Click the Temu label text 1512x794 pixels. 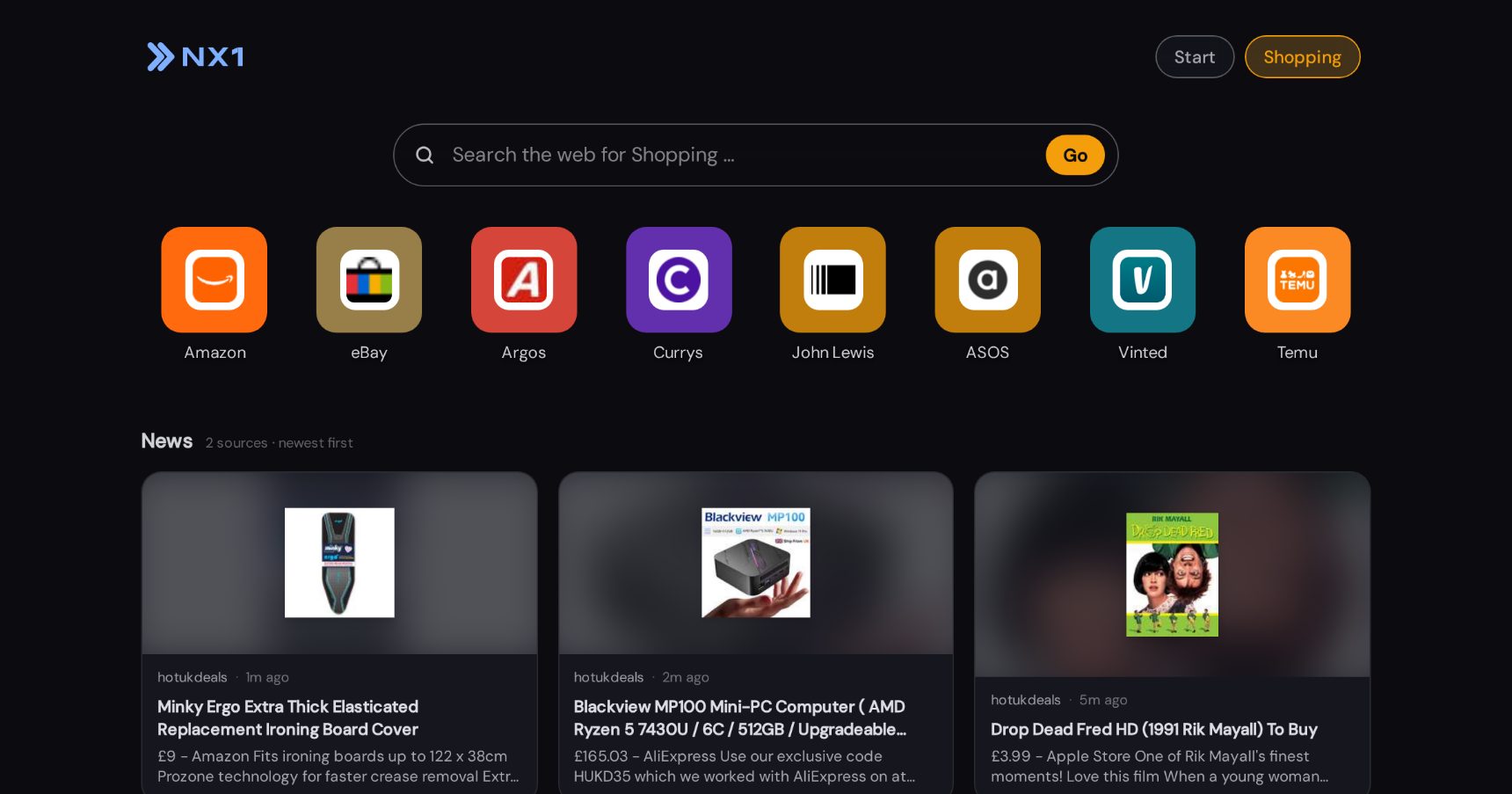[x=1298, y=353]
